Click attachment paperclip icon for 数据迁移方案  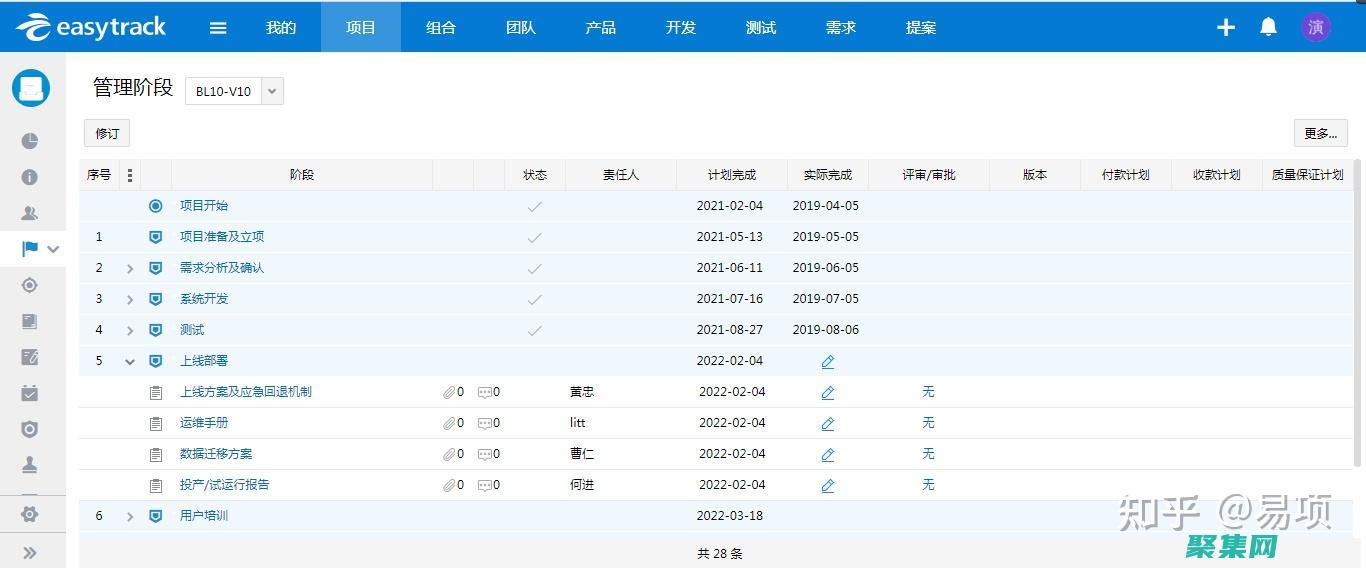449,454
